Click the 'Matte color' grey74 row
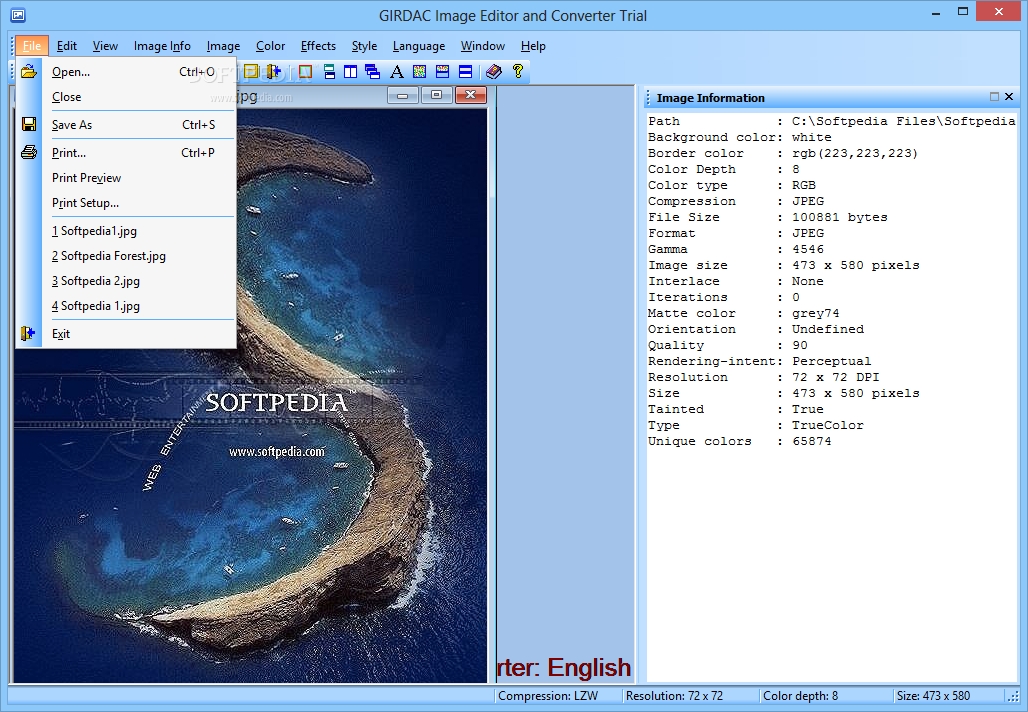 coord(743,313)
